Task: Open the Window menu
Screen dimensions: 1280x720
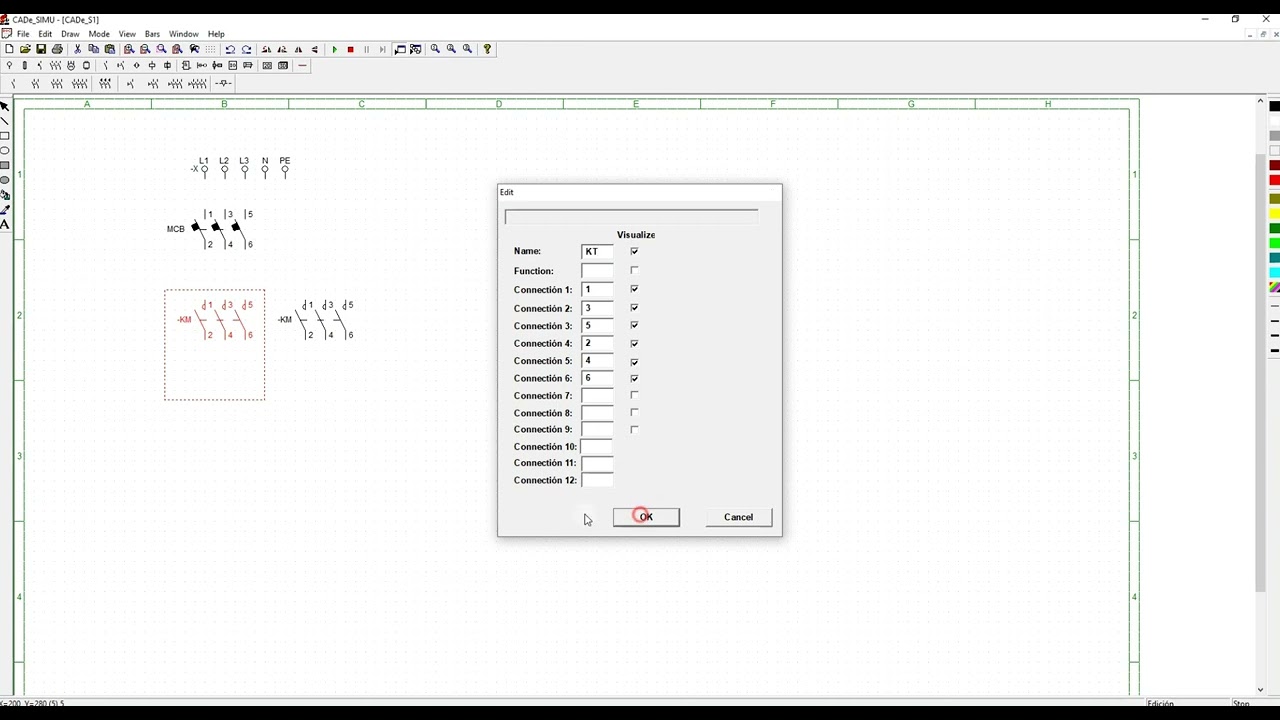Action: [184, 34]
